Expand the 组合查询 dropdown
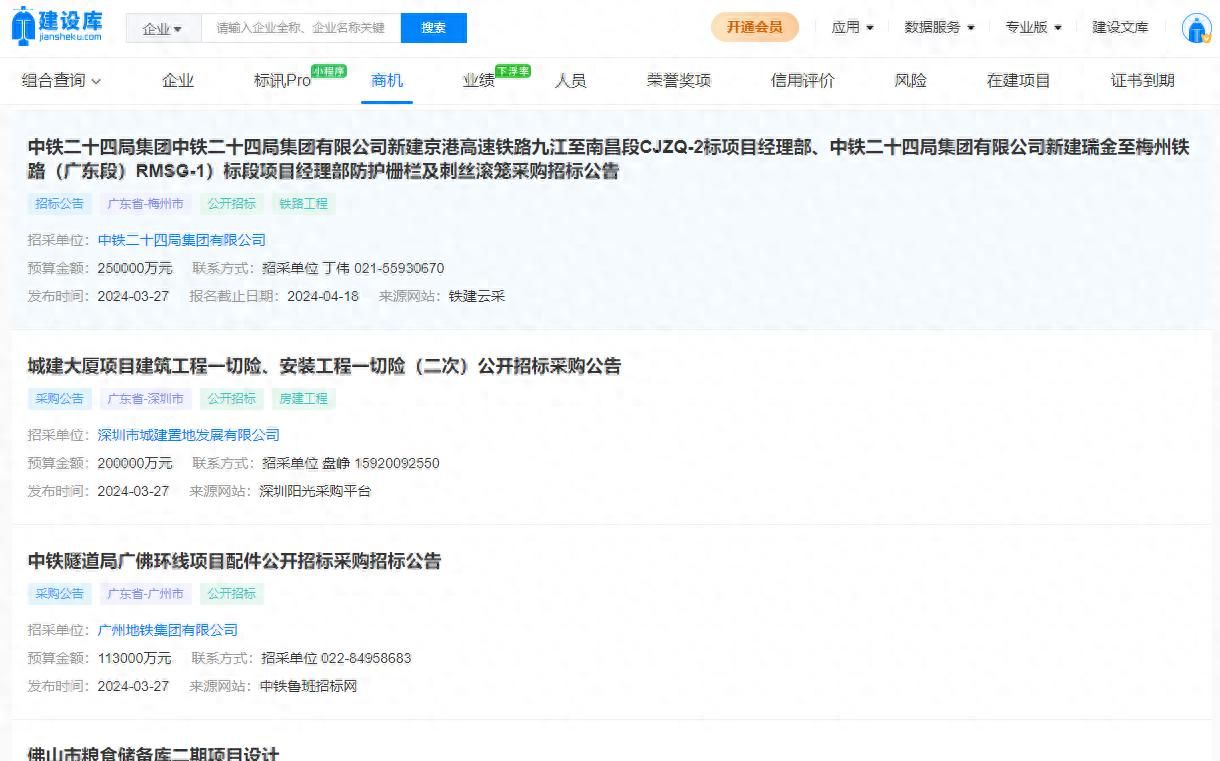The width and height of the screenshot is (1220, 761). 60,81
